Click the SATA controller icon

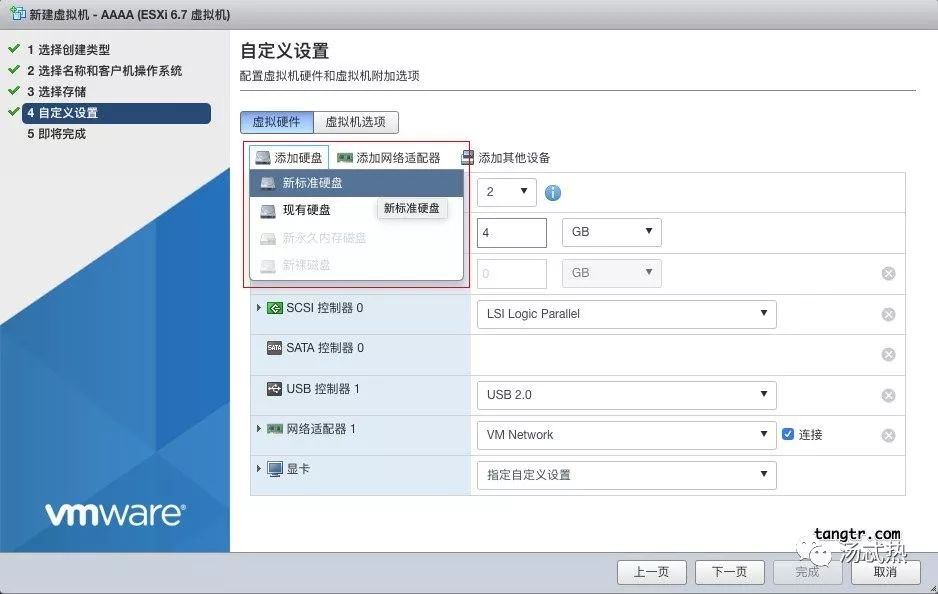[x=275, y=348]
